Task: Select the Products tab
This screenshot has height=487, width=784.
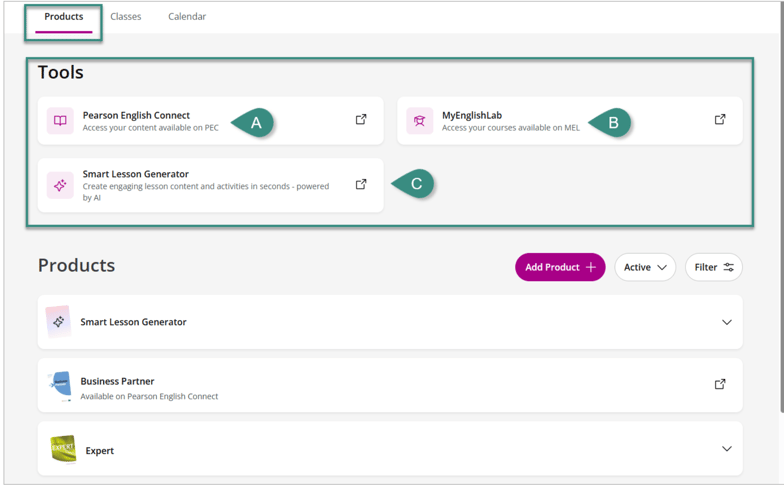Action: (64, 17)
